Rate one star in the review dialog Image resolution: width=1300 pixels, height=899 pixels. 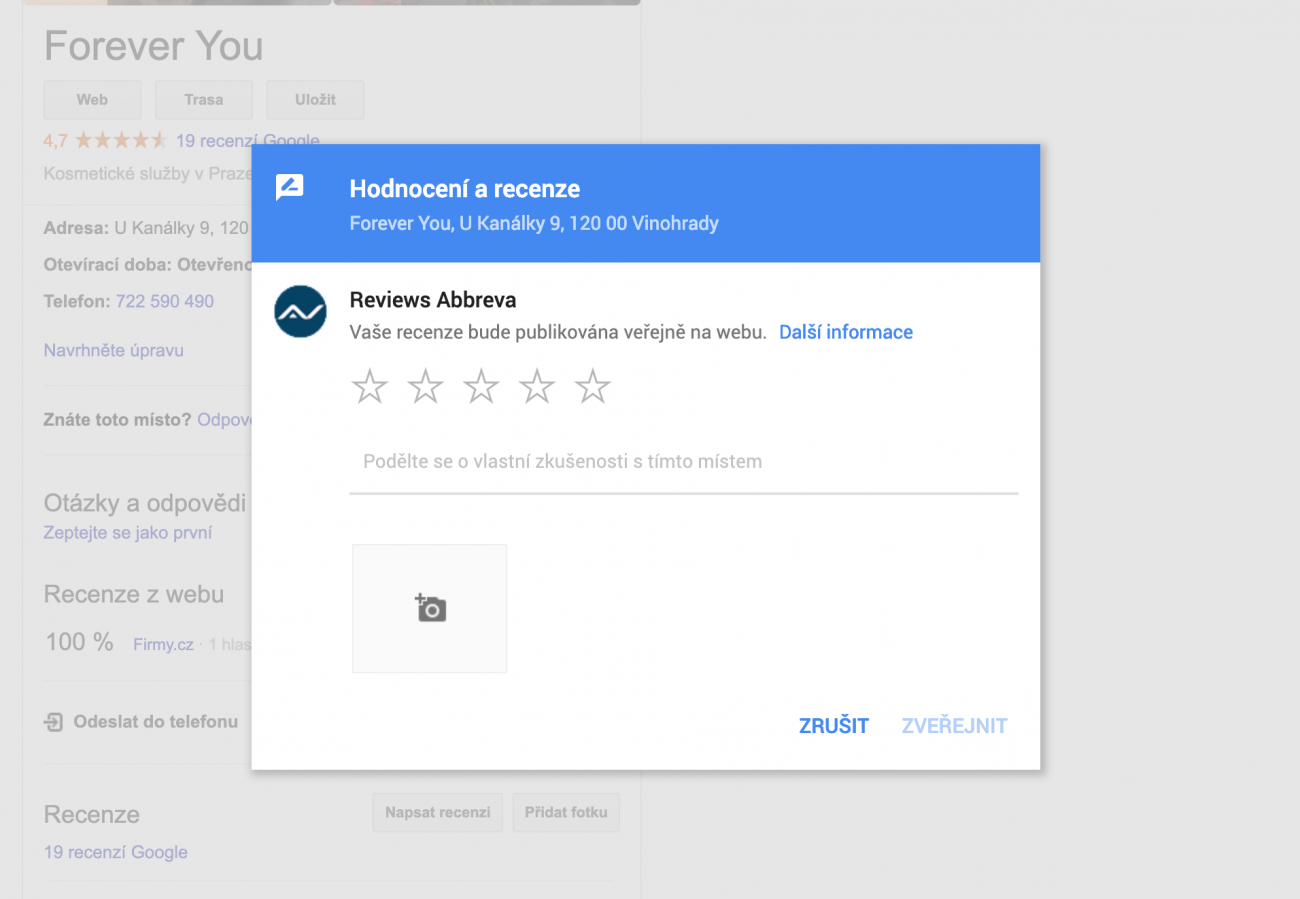(370, 386)
